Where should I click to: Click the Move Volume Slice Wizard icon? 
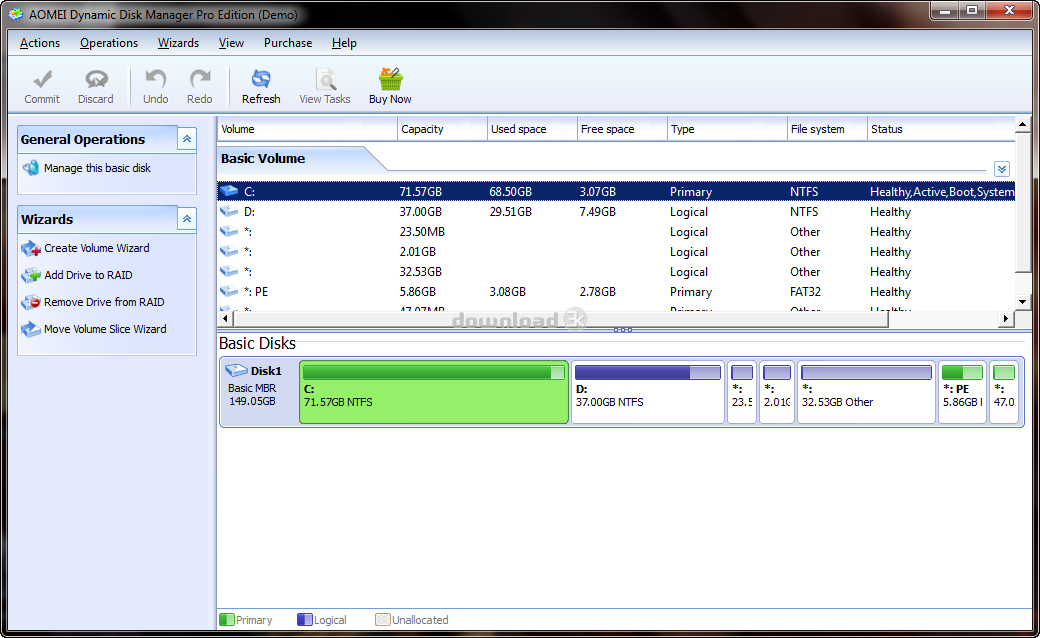31,329
